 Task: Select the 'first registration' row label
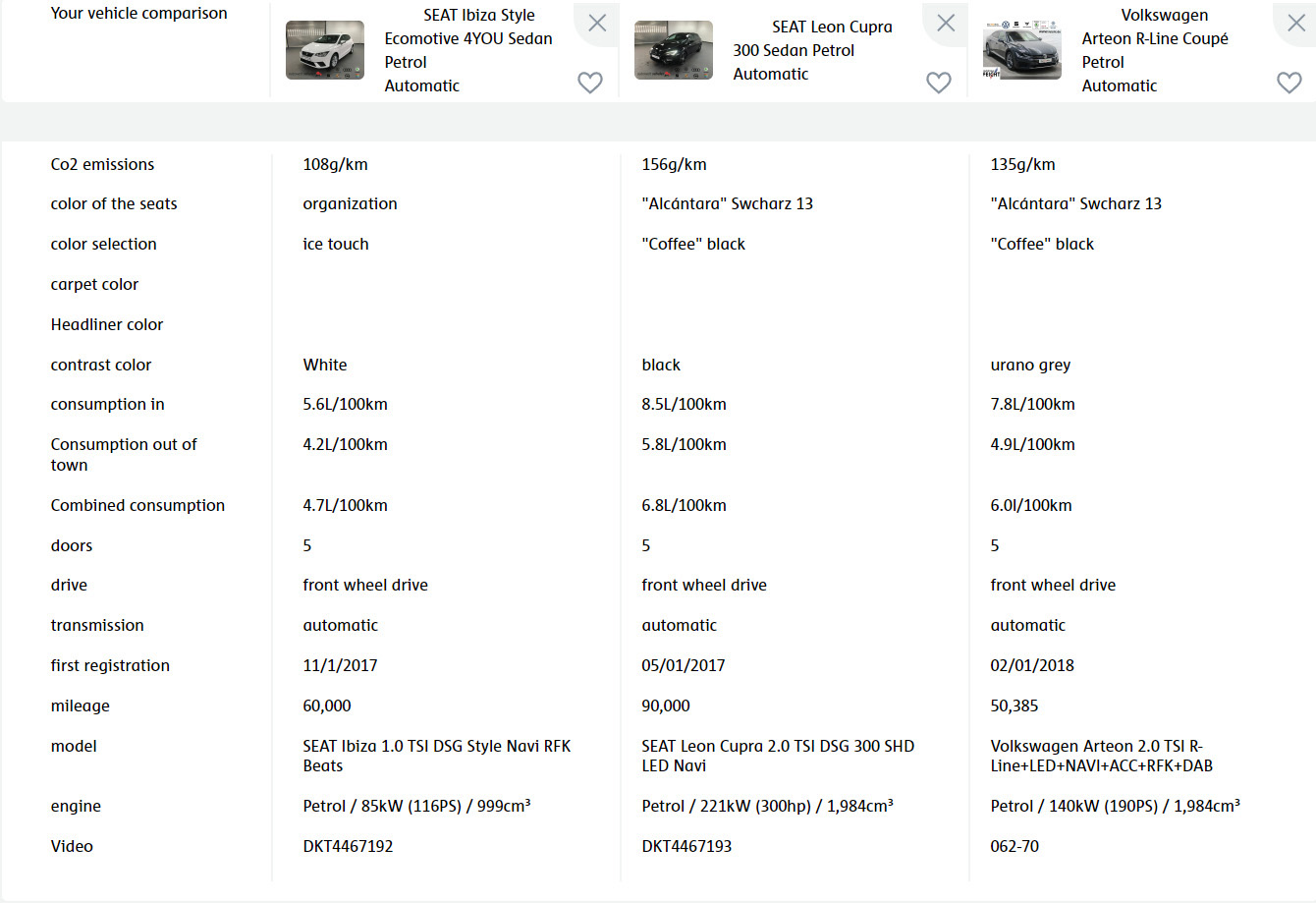click(110, 666)
